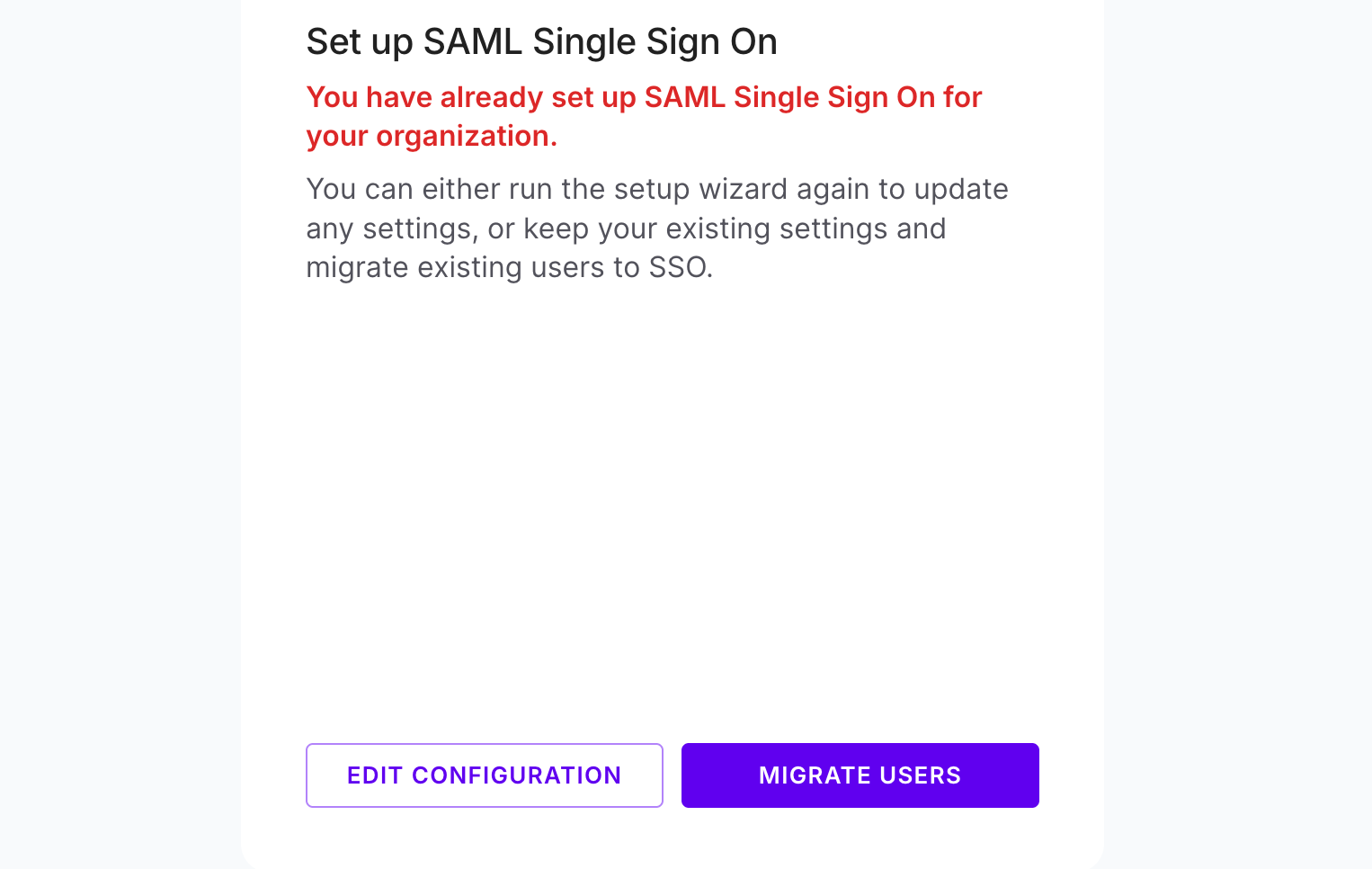This screenshot has height=869, width=1372.
Task: Open the setup wizard via Edit Configuration
Action: pos(484,775)
